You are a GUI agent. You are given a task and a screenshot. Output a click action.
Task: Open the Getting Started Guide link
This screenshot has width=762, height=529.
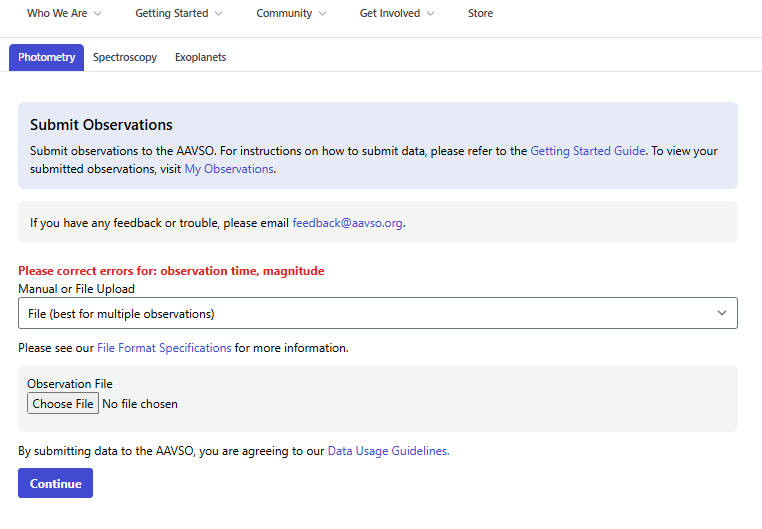pyautogui.click(x=588, y=151)
